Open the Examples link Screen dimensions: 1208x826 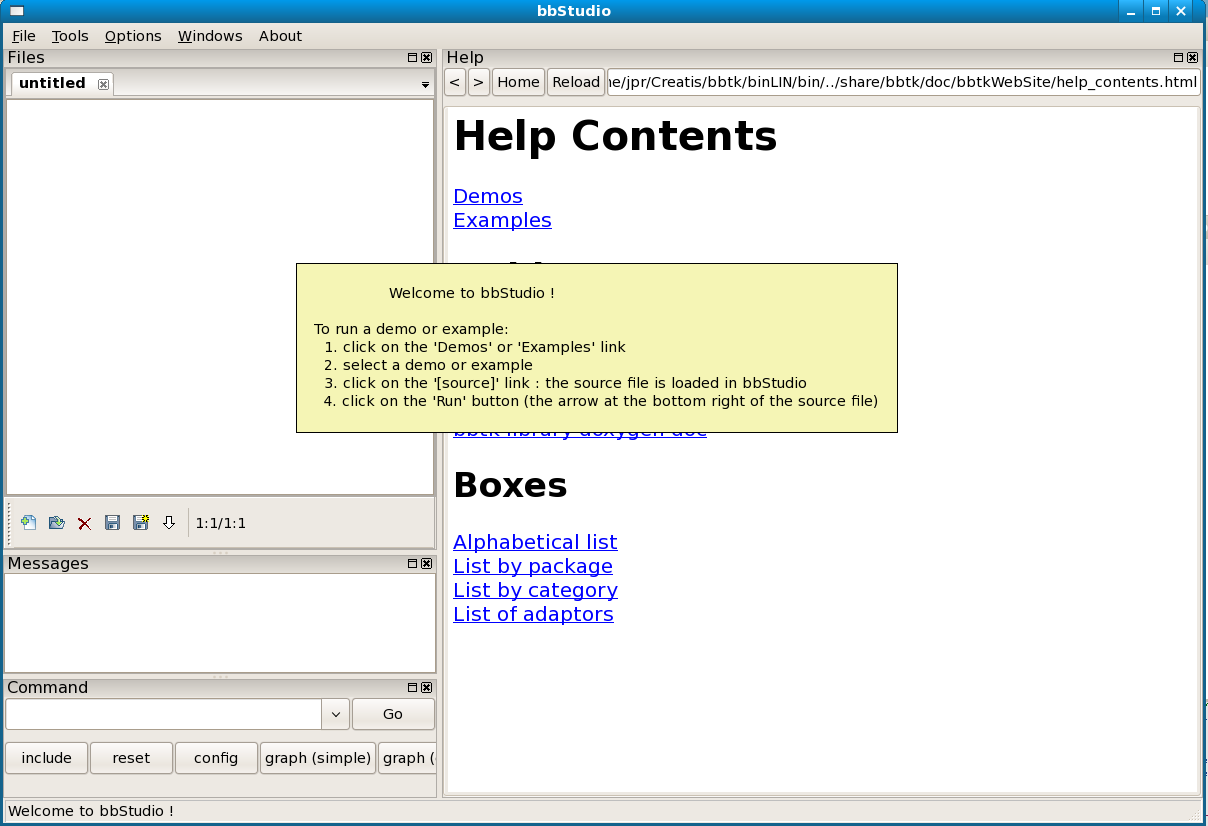(x=502, y=220)
